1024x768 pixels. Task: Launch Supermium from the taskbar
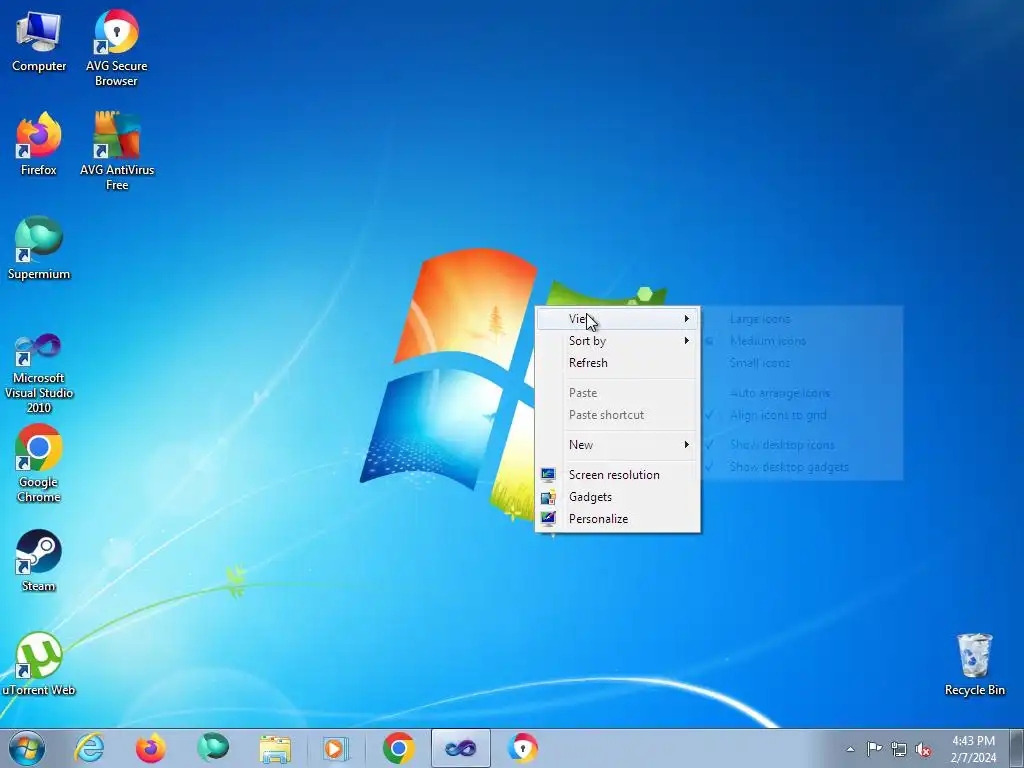(x=213, y=748)
